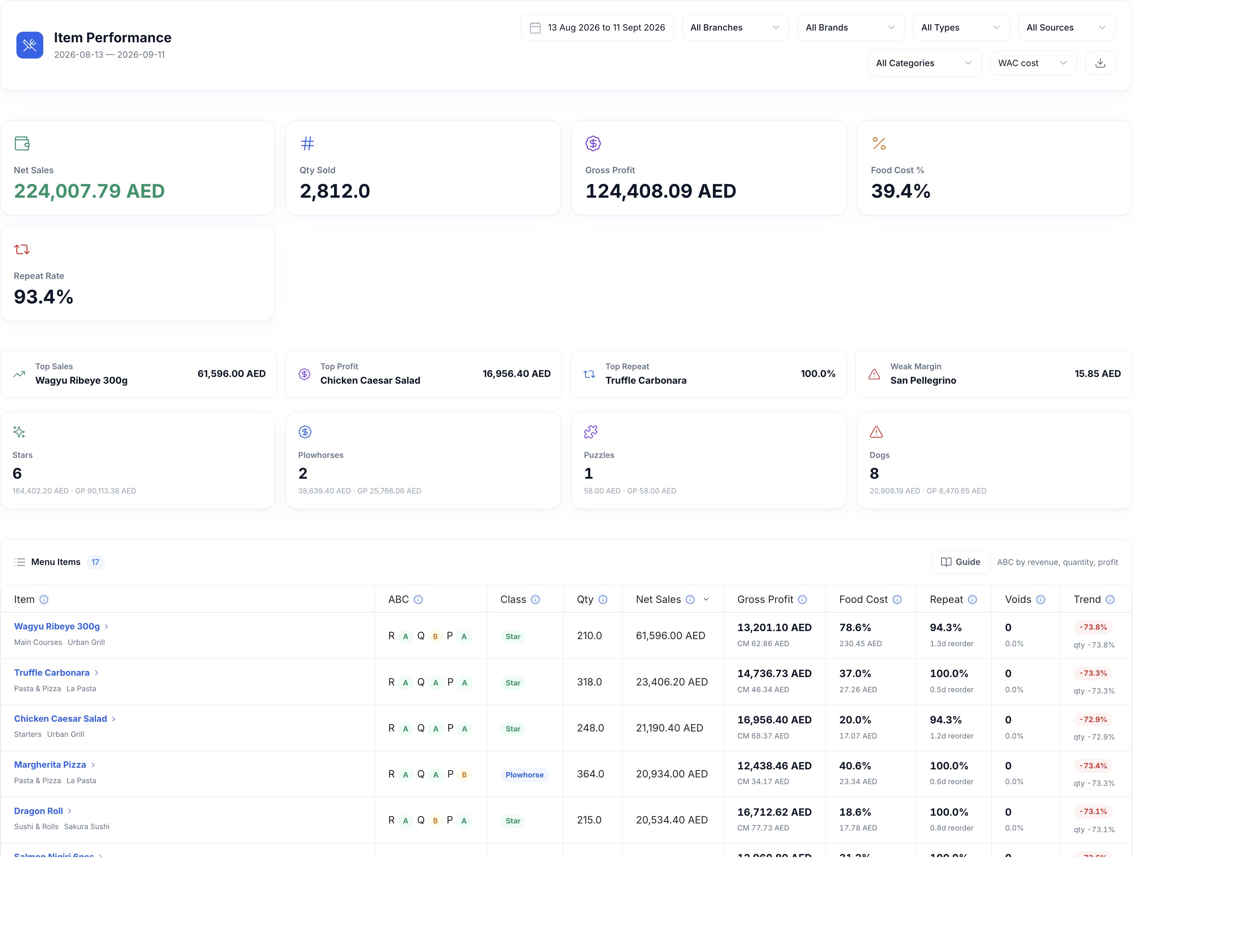Click the Repeat Rate arrows icon
The height and width of the screenshot is (952, 1258).
21,249
